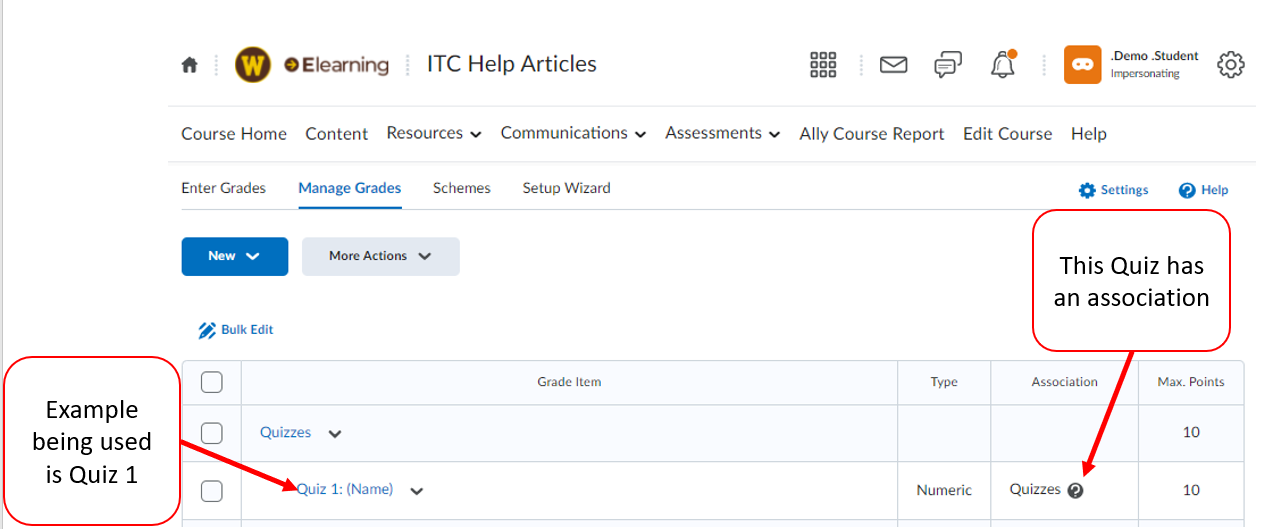Tick the Quizzes category checkbox

pyautogui.click(x=212, y=433)
